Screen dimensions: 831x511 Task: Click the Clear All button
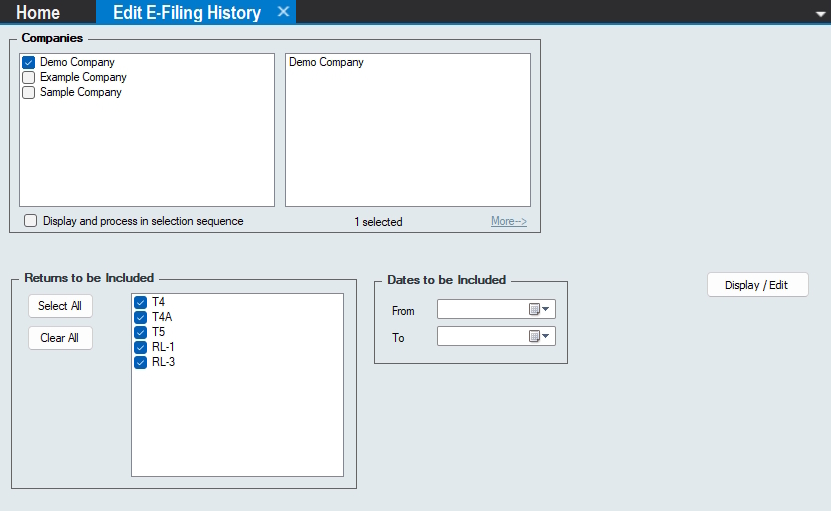pyautogui.click(x=60, y=338)
